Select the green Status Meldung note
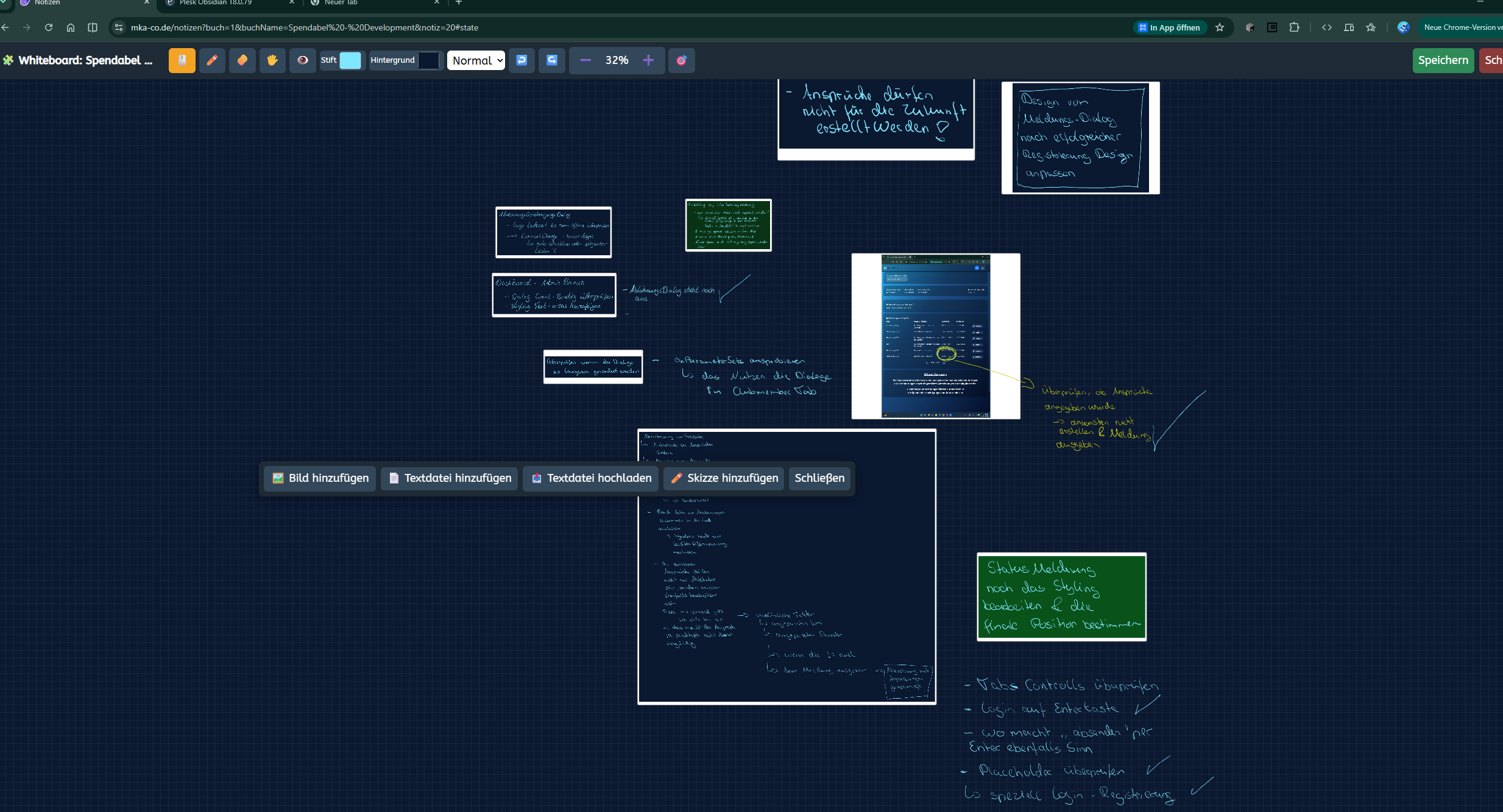Viewport: 1503px width, 812px height. click(x=1062, y=597)
